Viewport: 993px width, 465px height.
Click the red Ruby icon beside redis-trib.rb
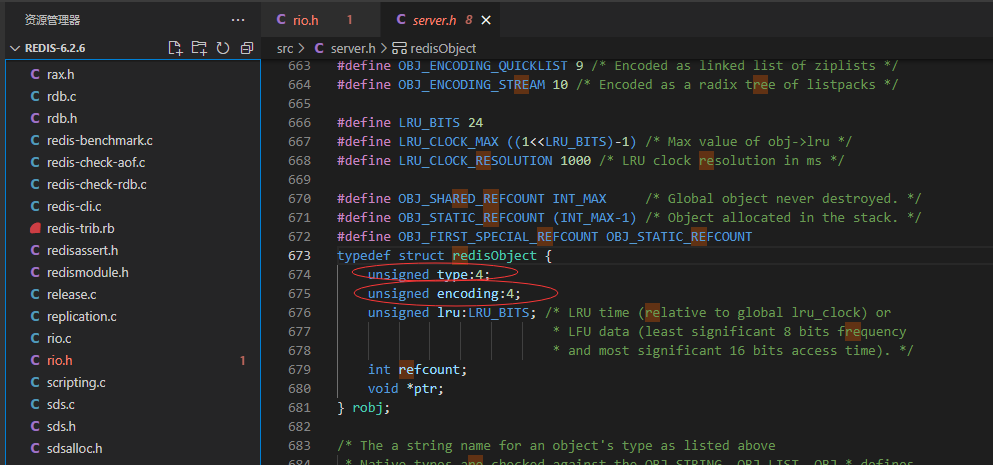pos(35,229)
